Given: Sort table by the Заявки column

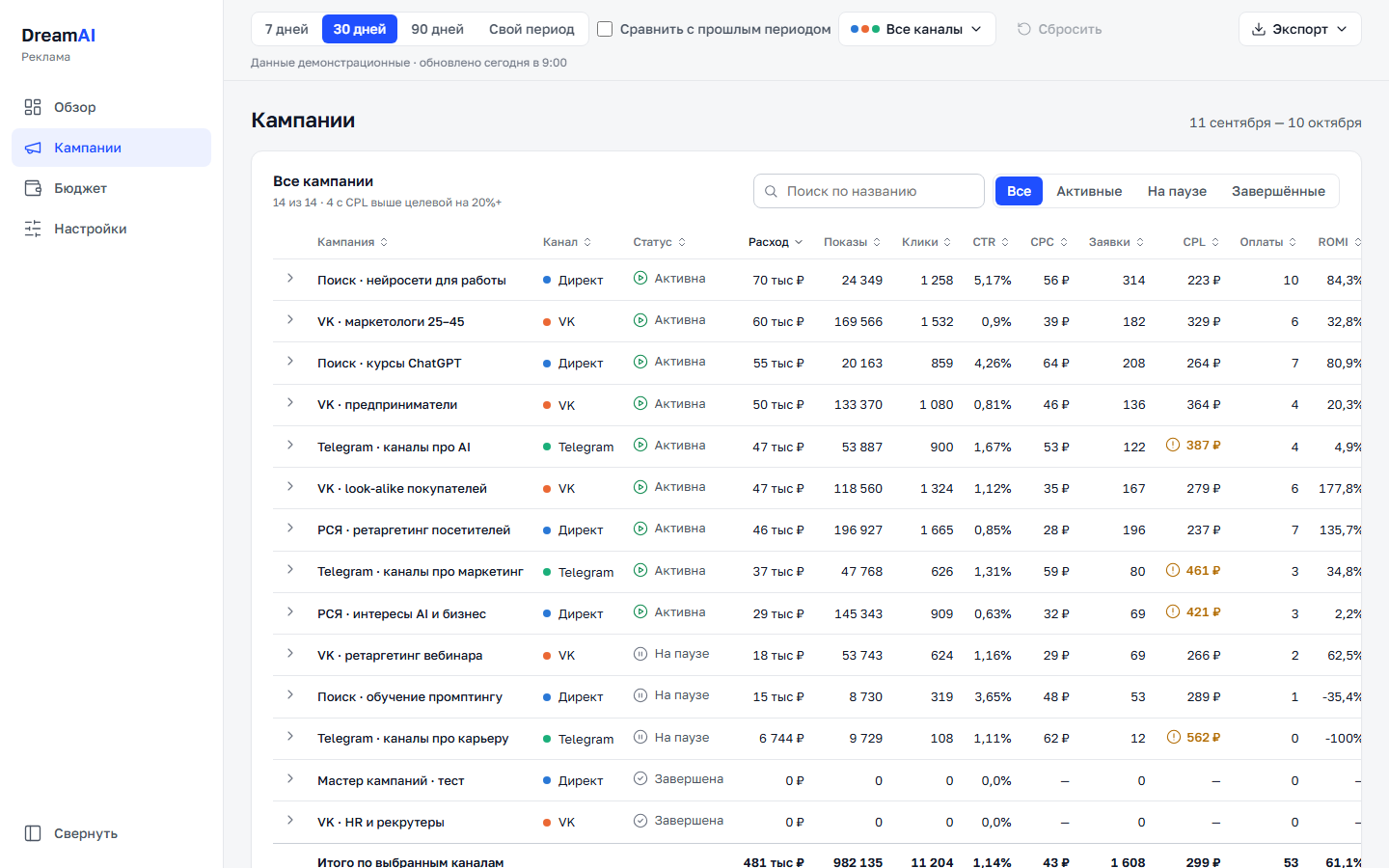Looking at the screenshot, I should pos(1116,242).
